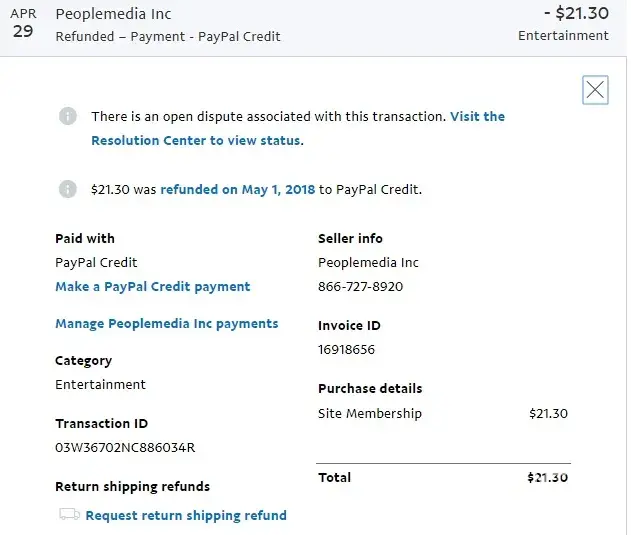631x535 pixels.
Task: Close the transaction details panel
Action: coord(595,91)
